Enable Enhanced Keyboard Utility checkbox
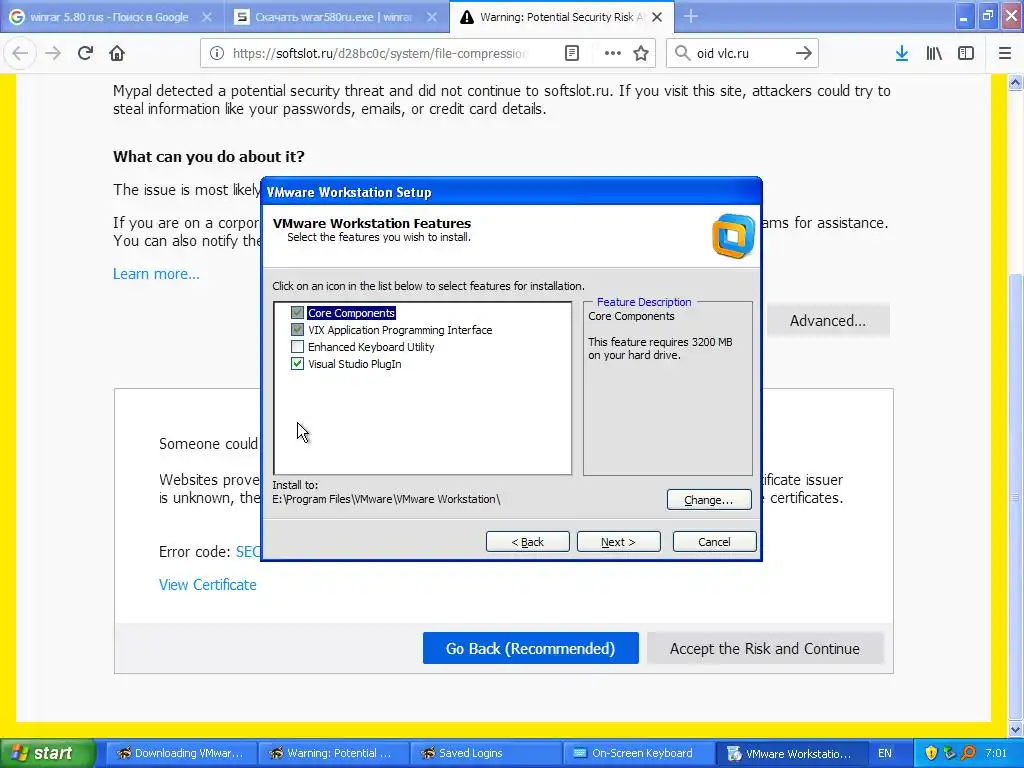 (x=297, y=347)
